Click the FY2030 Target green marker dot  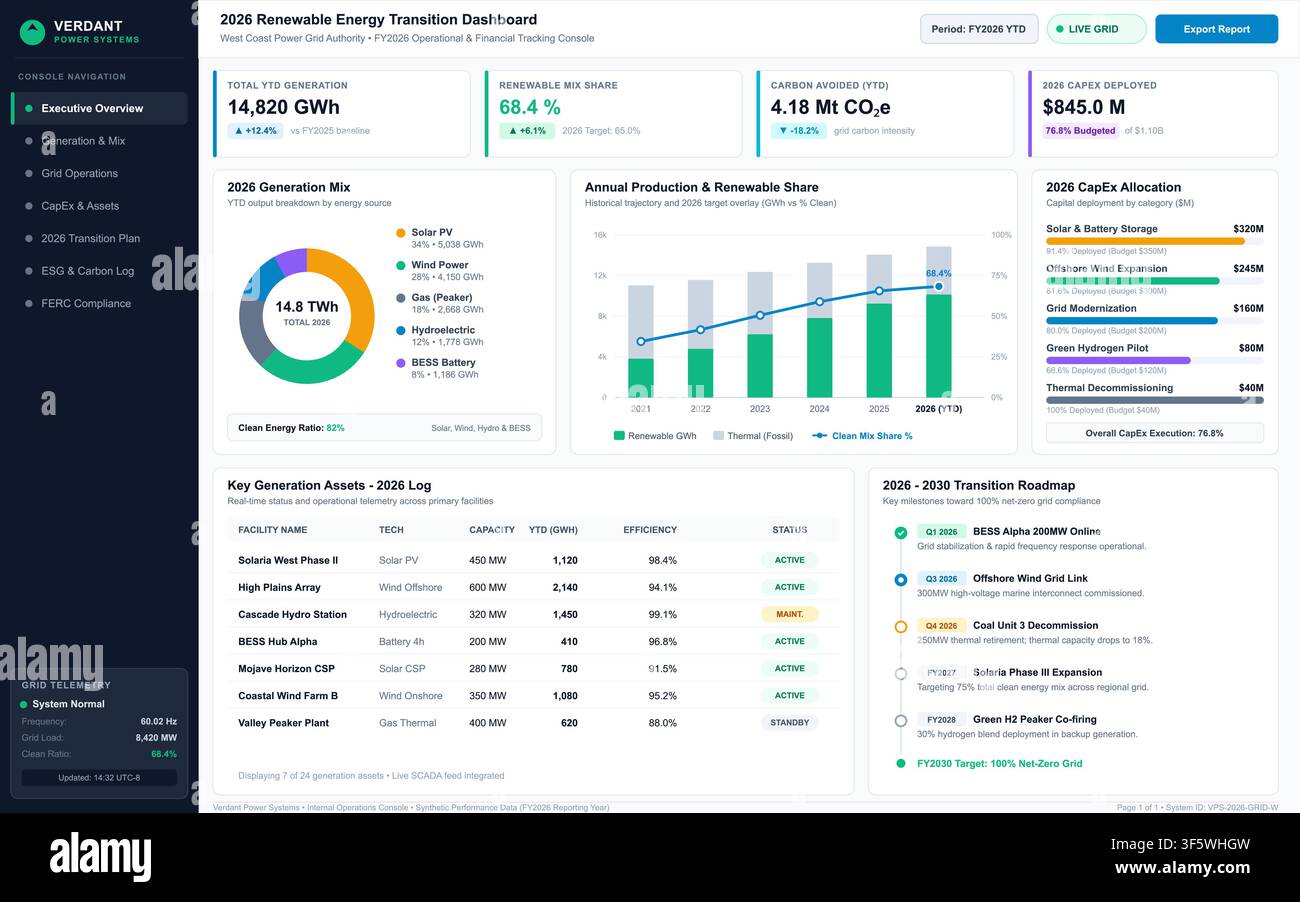tap(901, 764)
